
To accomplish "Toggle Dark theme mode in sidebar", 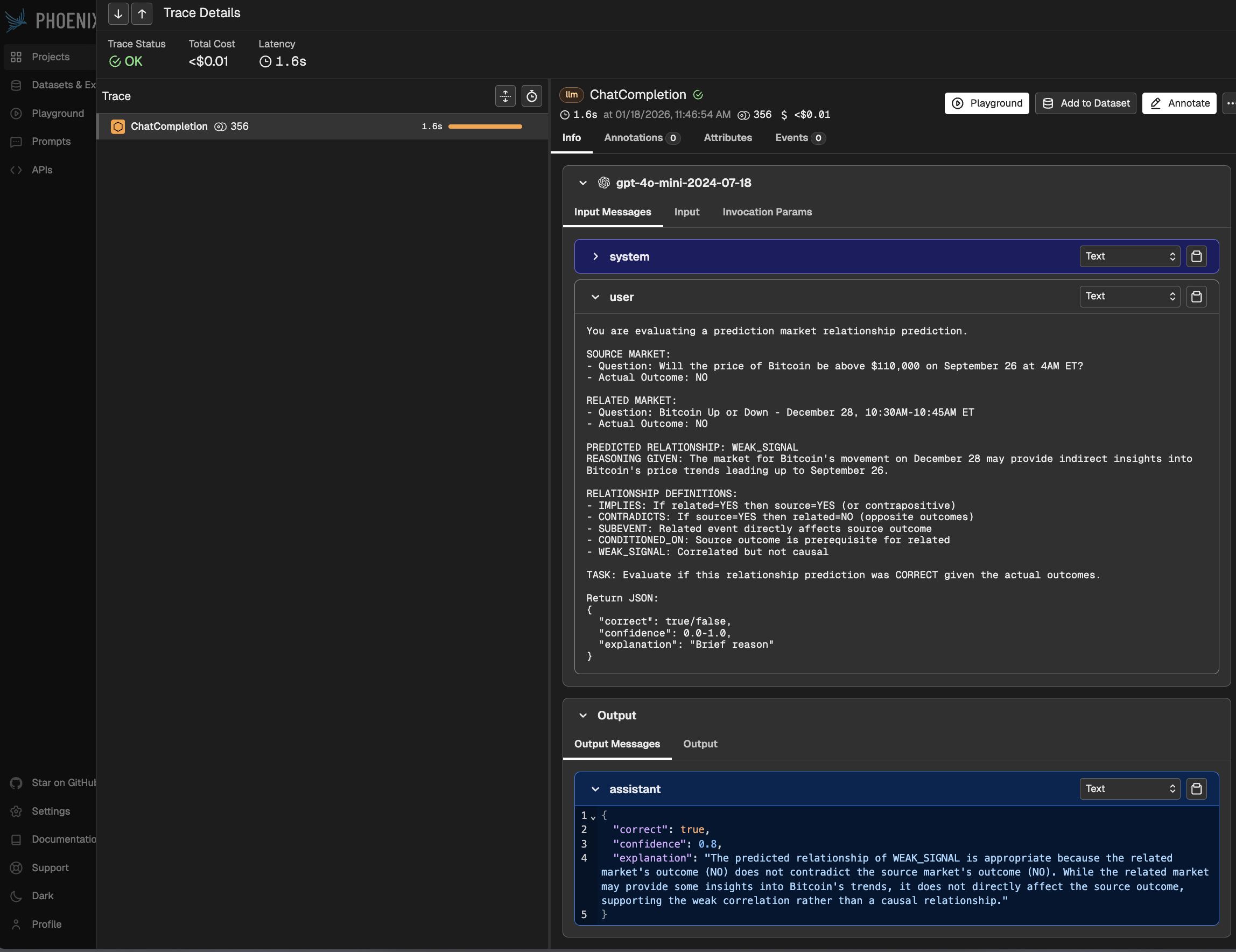I will pos(43,896).
